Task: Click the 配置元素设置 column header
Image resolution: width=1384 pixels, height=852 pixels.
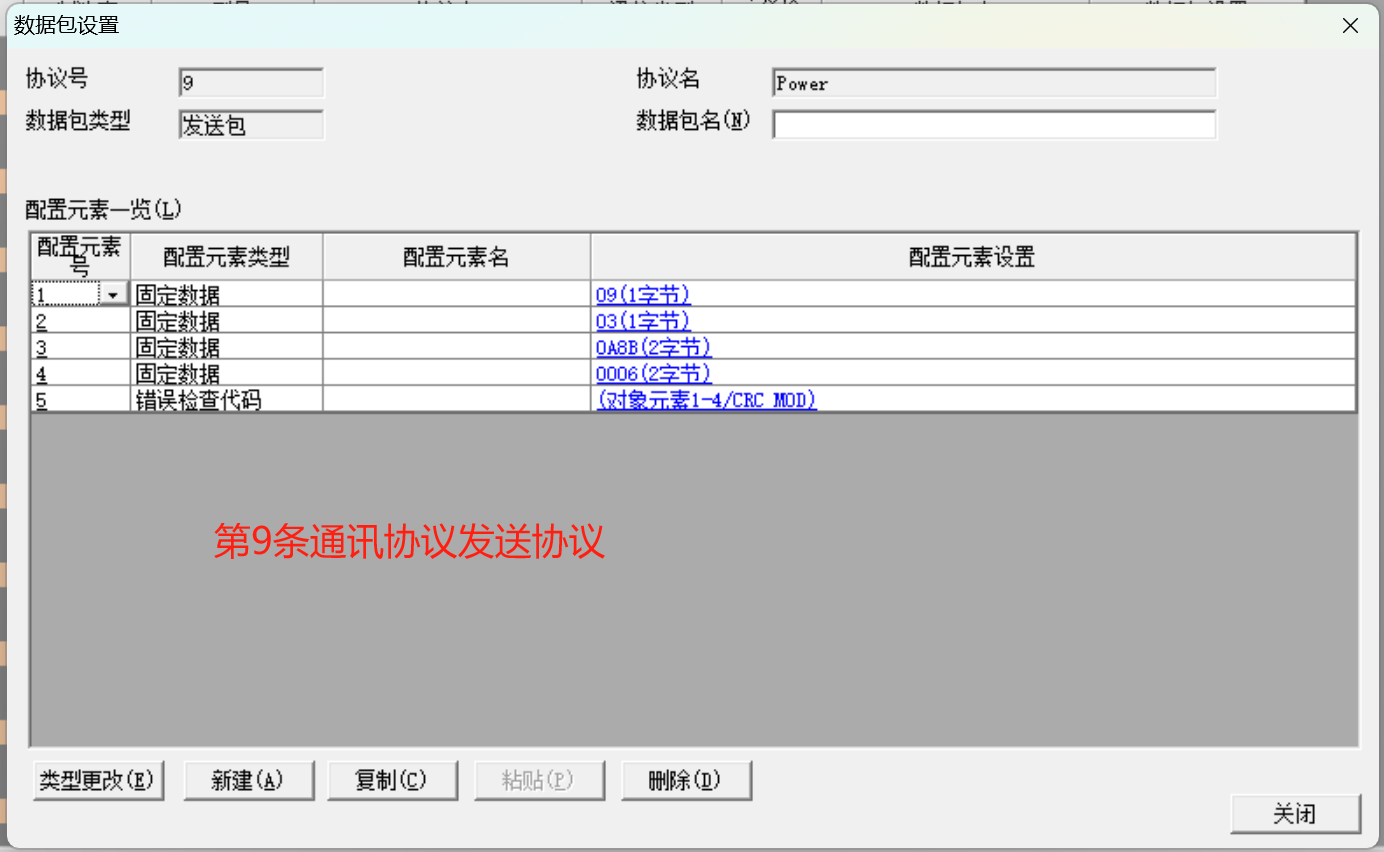Action: point(972,257)
